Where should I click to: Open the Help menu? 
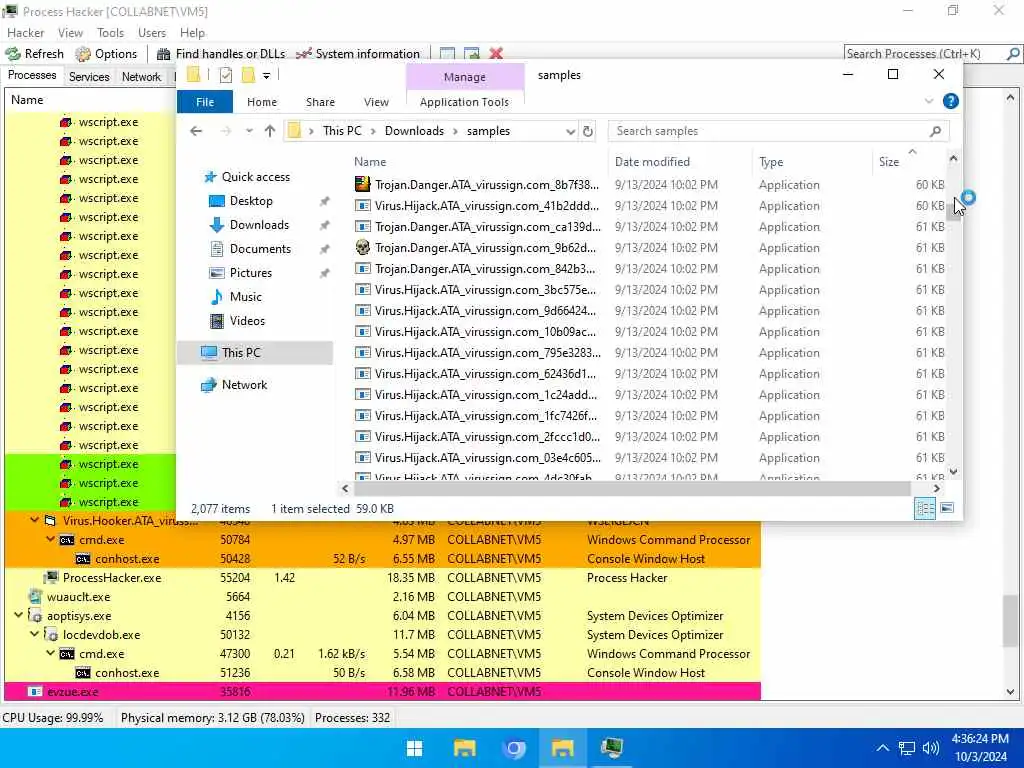[192, 33]
